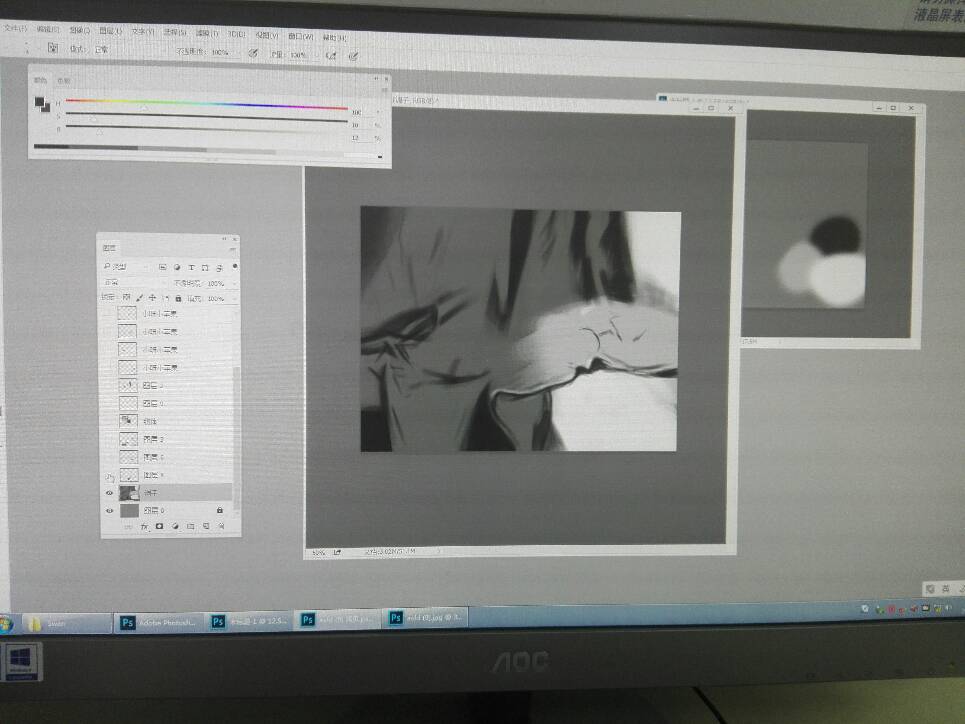Enable airbrush mode icon after 流量
Screen dimensions: 965x724
point(331,55)
